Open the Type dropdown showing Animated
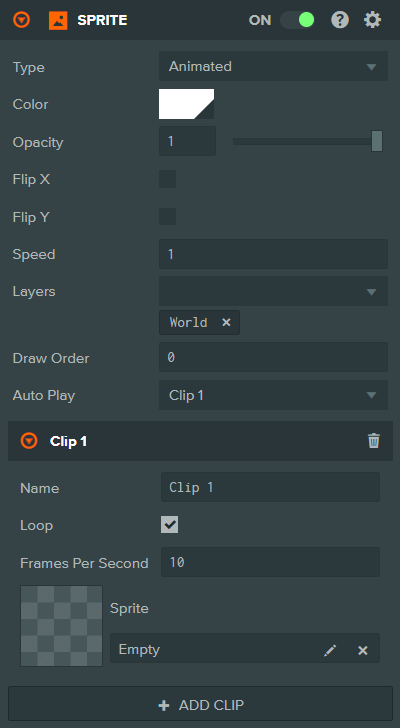The height and width of the screenshot is (728, 400). pyautogui.click(x=273, y=66)
